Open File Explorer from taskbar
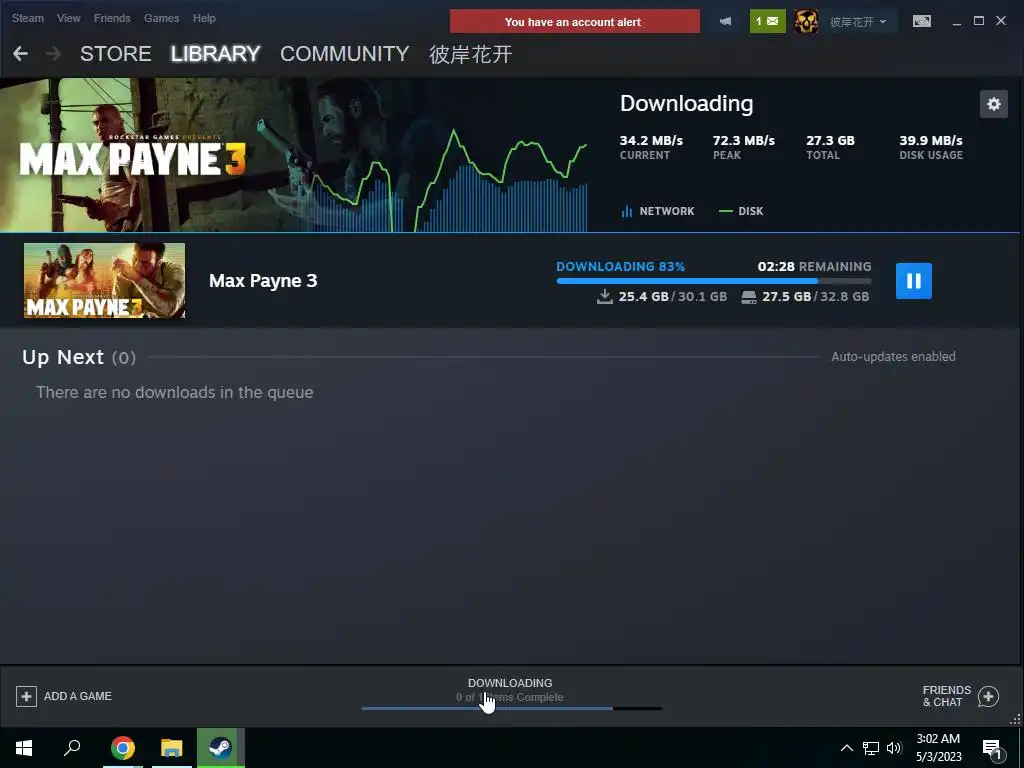Image resolution: width=1024 pixels, height=768 pixels. pyautogui.click(x=172, y=748)
